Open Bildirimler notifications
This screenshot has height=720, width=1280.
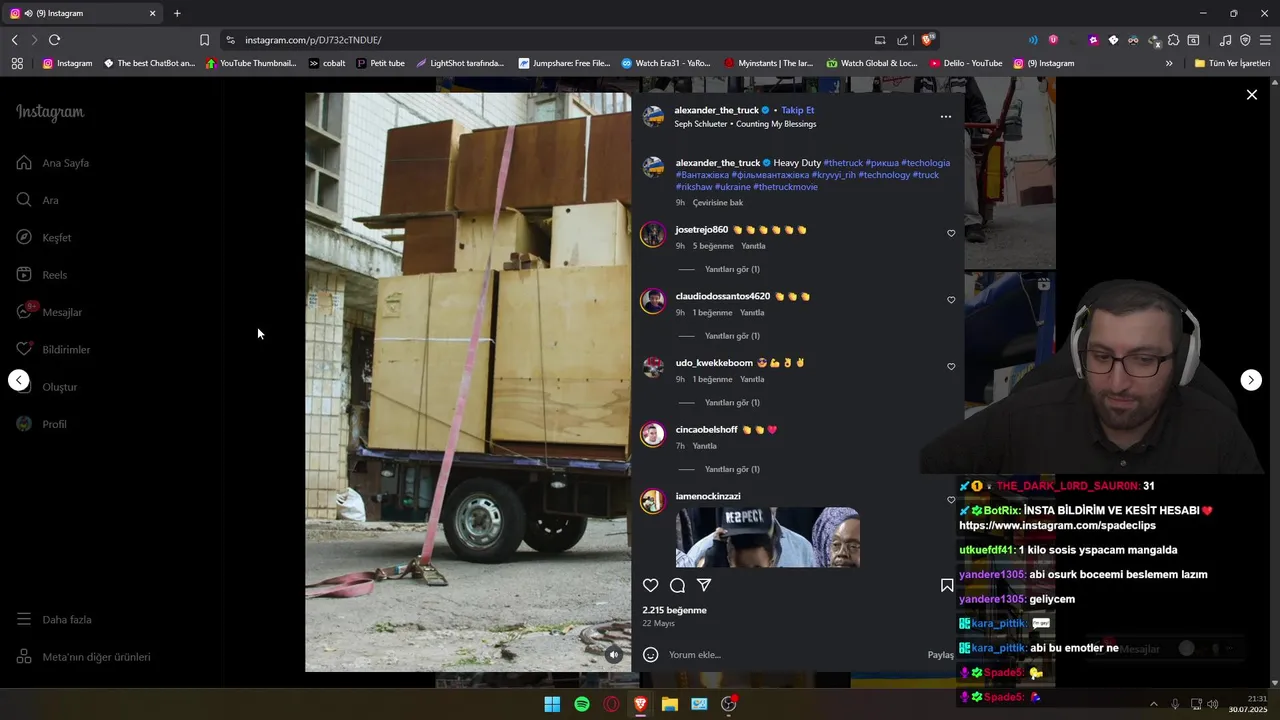(x=53, y=349)
